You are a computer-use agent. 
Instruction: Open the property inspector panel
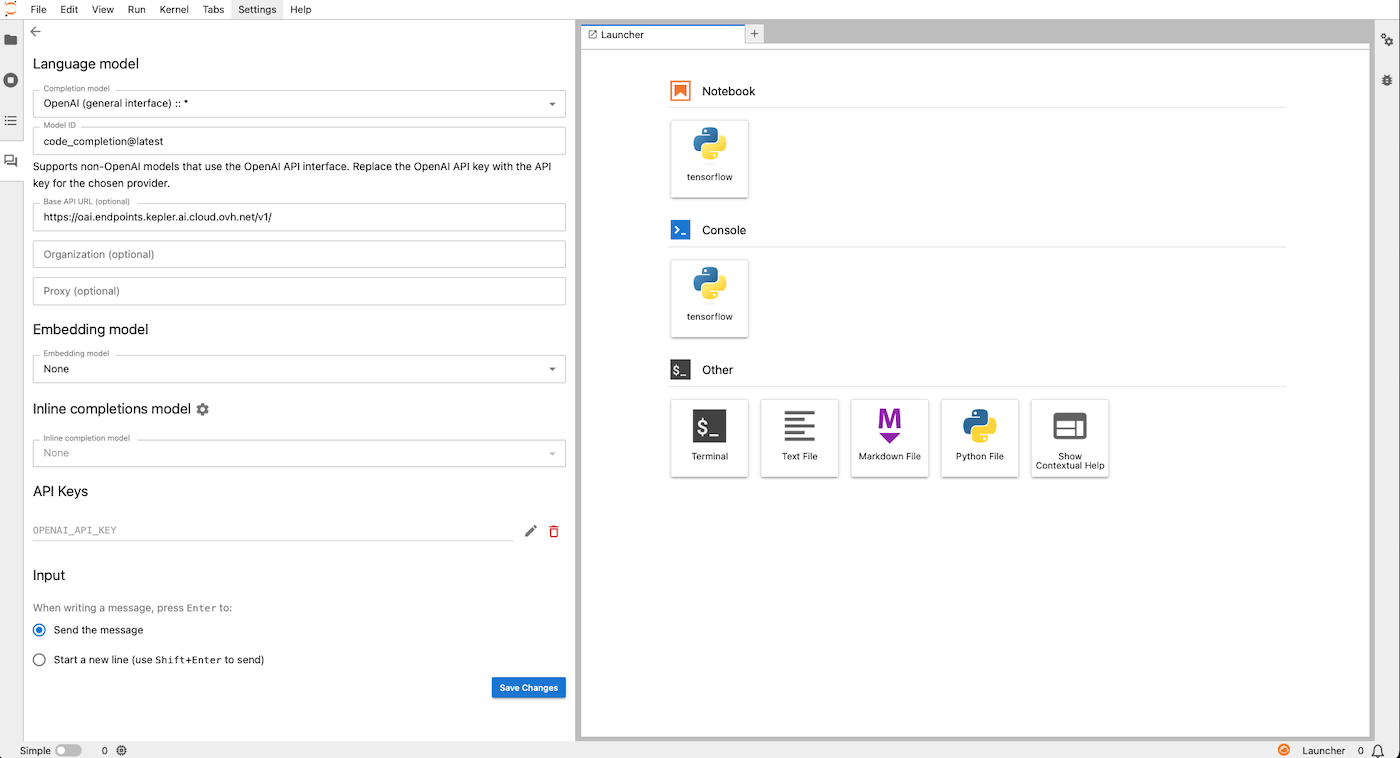[1387, 39]
